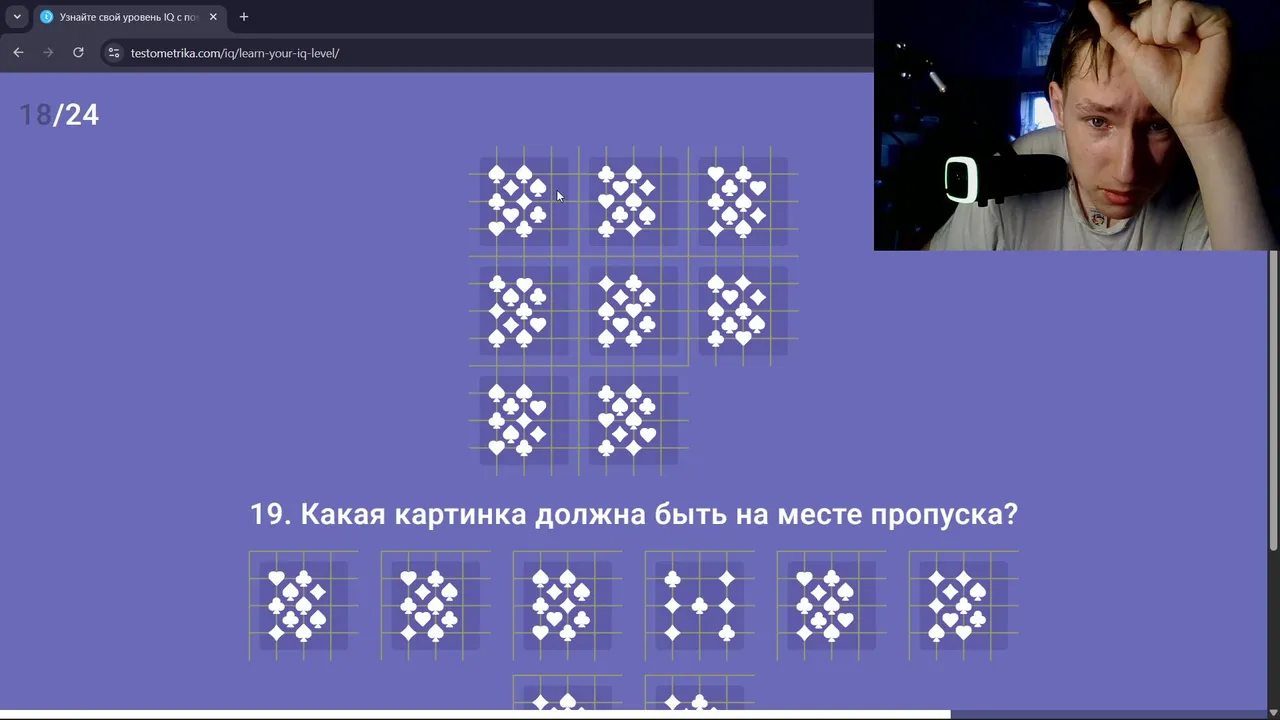Choose the sixth answer image
The image size is (1280, 720).
click(x=964, y=605)
